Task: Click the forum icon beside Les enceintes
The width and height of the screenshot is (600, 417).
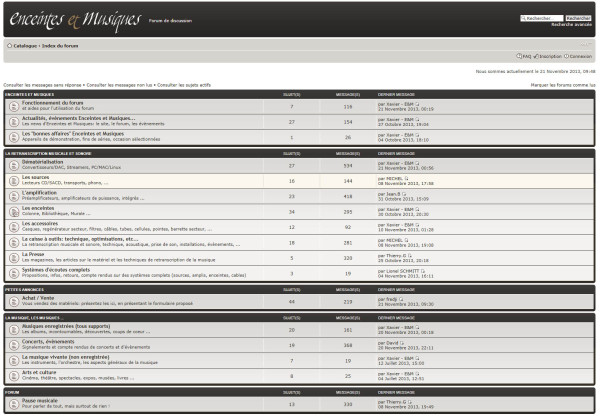Action: tap(13, 210)
